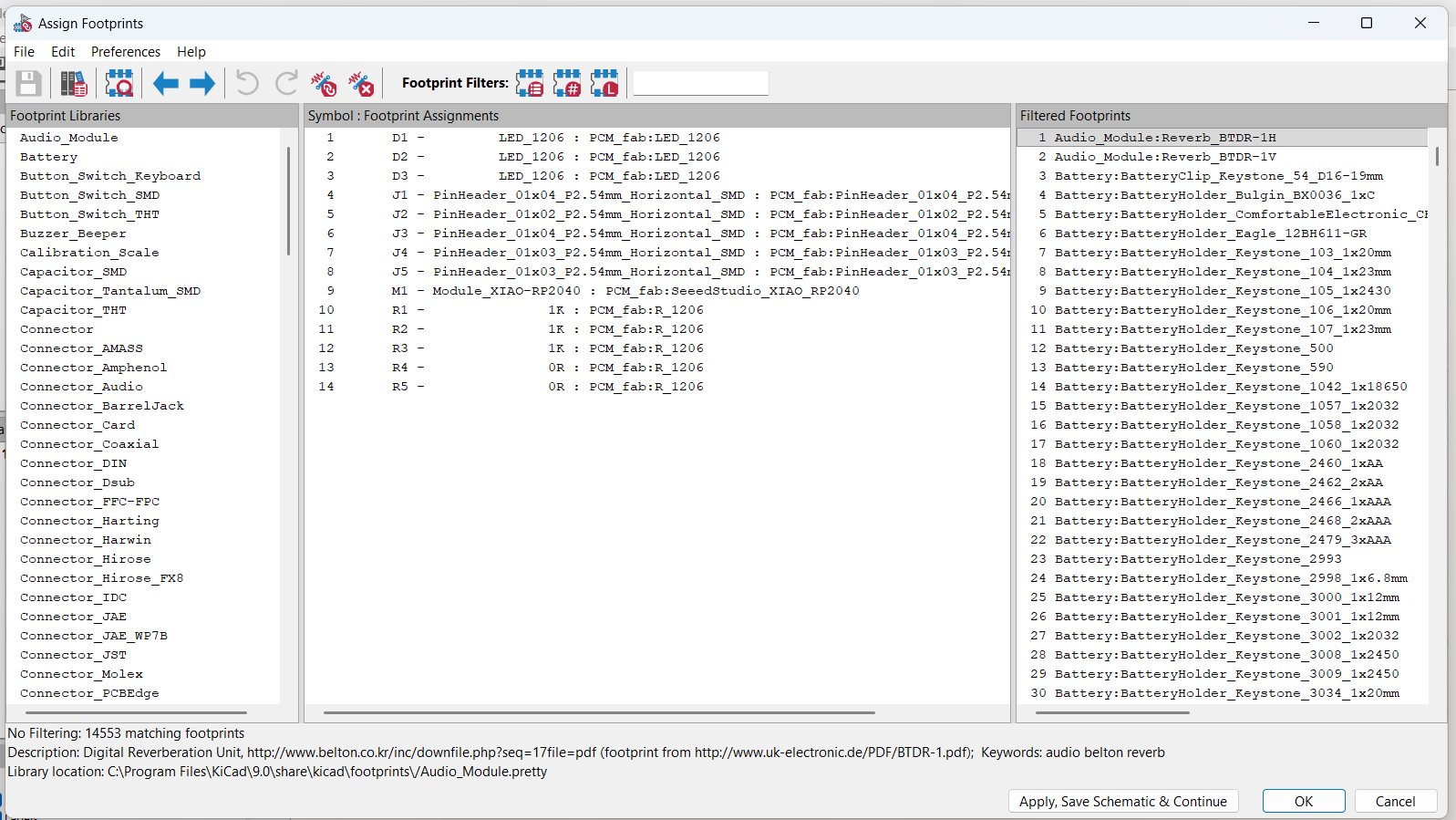The image size is (1456, 820).
Task: Select the Connector_PCBEdge library
Action: click(90, 693)
